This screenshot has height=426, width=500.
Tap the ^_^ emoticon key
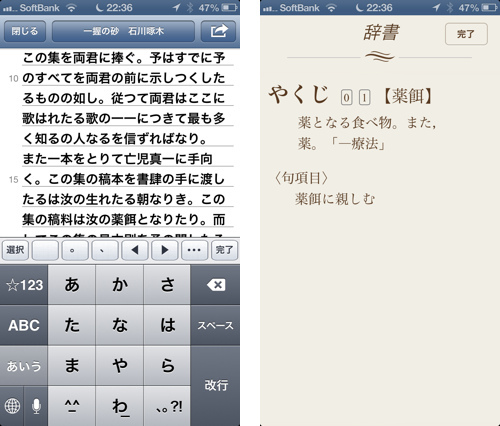(72, 406)
